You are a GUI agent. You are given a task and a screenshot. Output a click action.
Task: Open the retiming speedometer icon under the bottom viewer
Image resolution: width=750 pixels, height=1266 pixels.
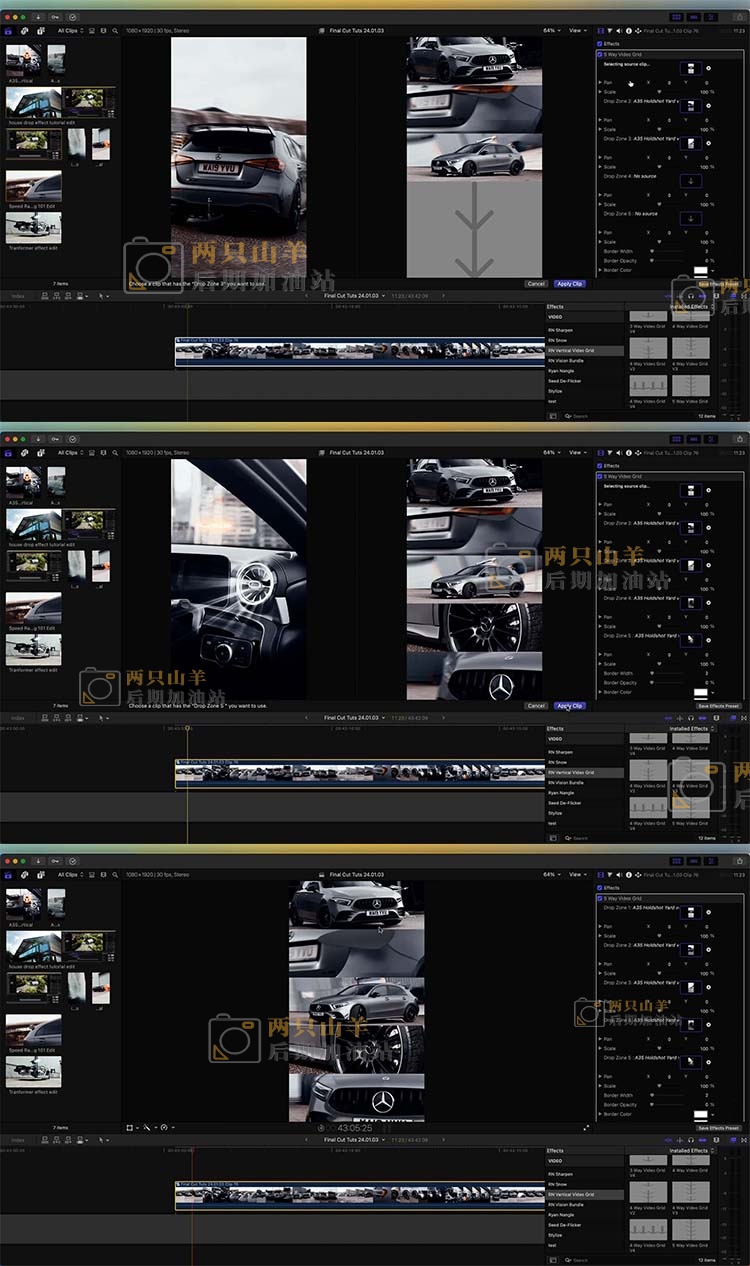coord(164,1127)
